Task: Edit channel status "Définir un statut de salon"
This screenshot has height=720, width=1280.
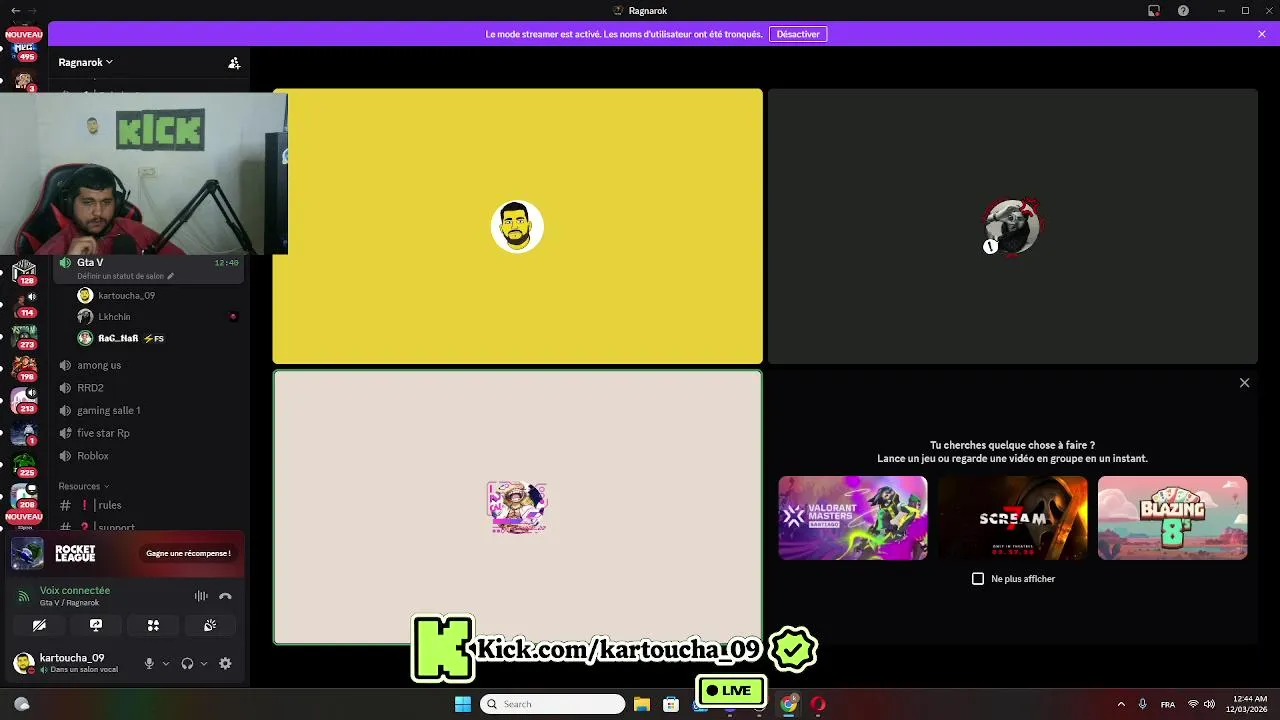Action: (125, 276)
